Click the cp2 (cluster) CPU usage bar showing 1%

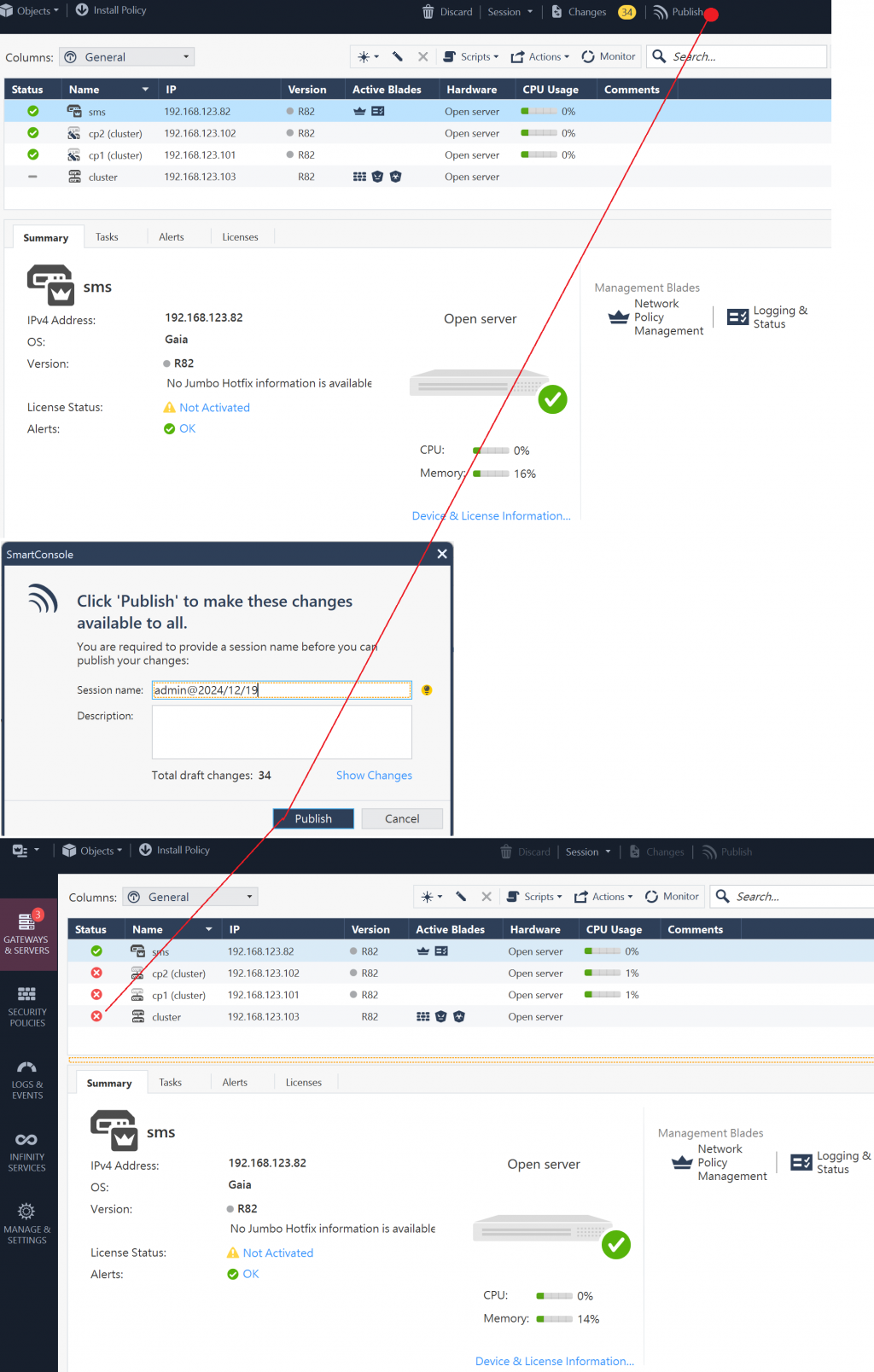tap(603, 974)
